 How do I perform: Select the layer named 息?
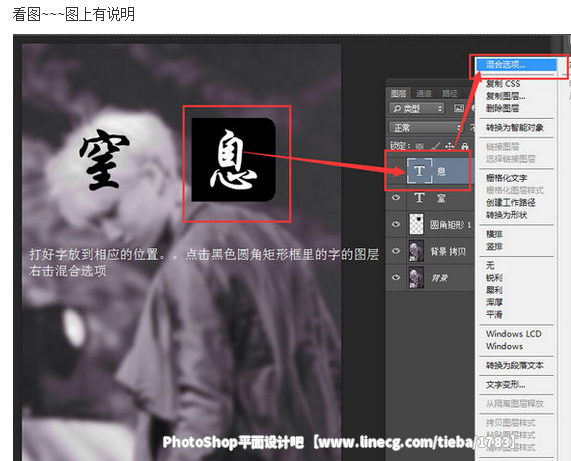441,171
